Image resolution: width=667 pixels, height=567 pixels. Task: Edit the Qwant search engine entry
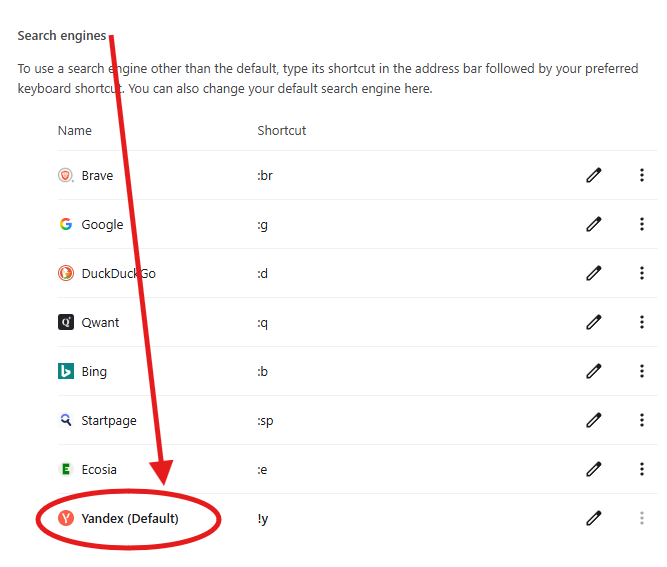pyautogui.click(x=594, y=322)
